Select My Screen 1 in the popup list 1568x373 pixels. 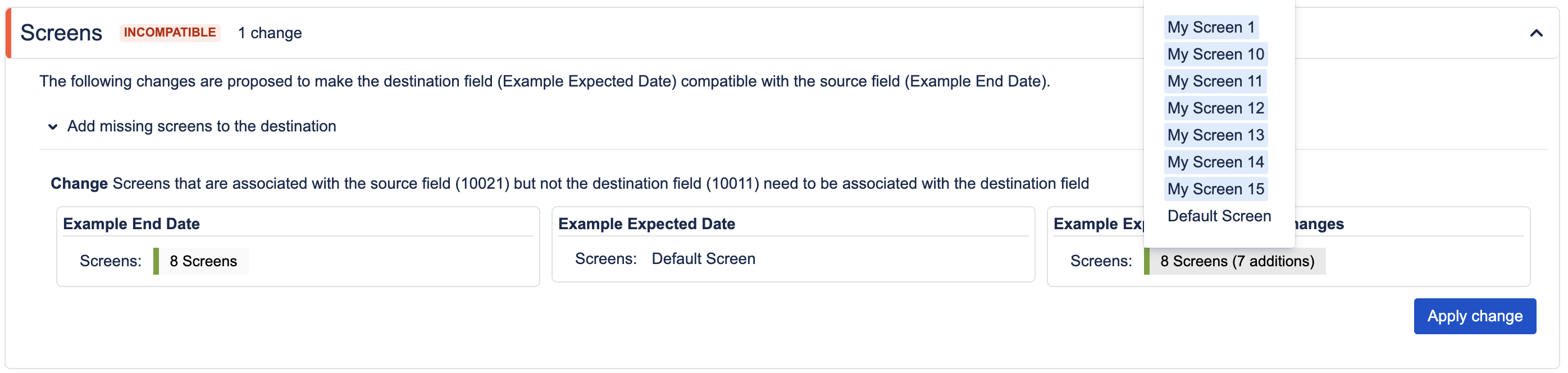click(1210, 28)
